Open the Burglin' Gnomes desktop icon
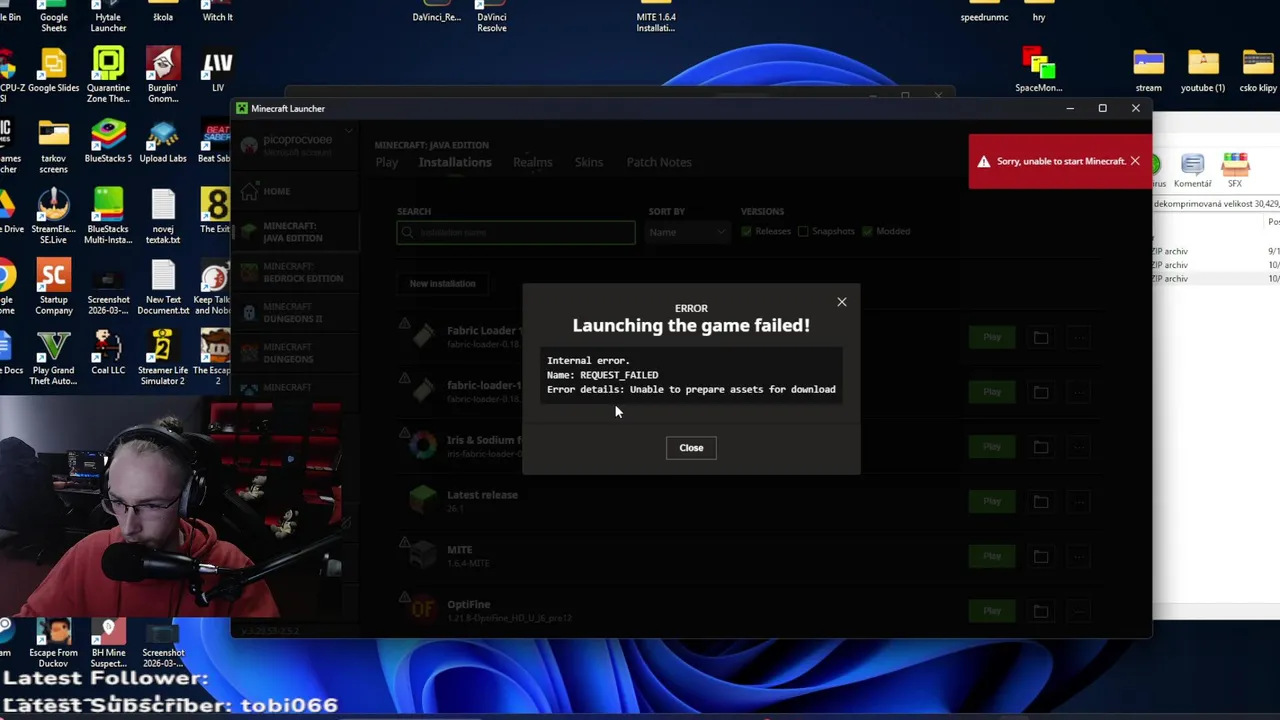 click(163, 75)
